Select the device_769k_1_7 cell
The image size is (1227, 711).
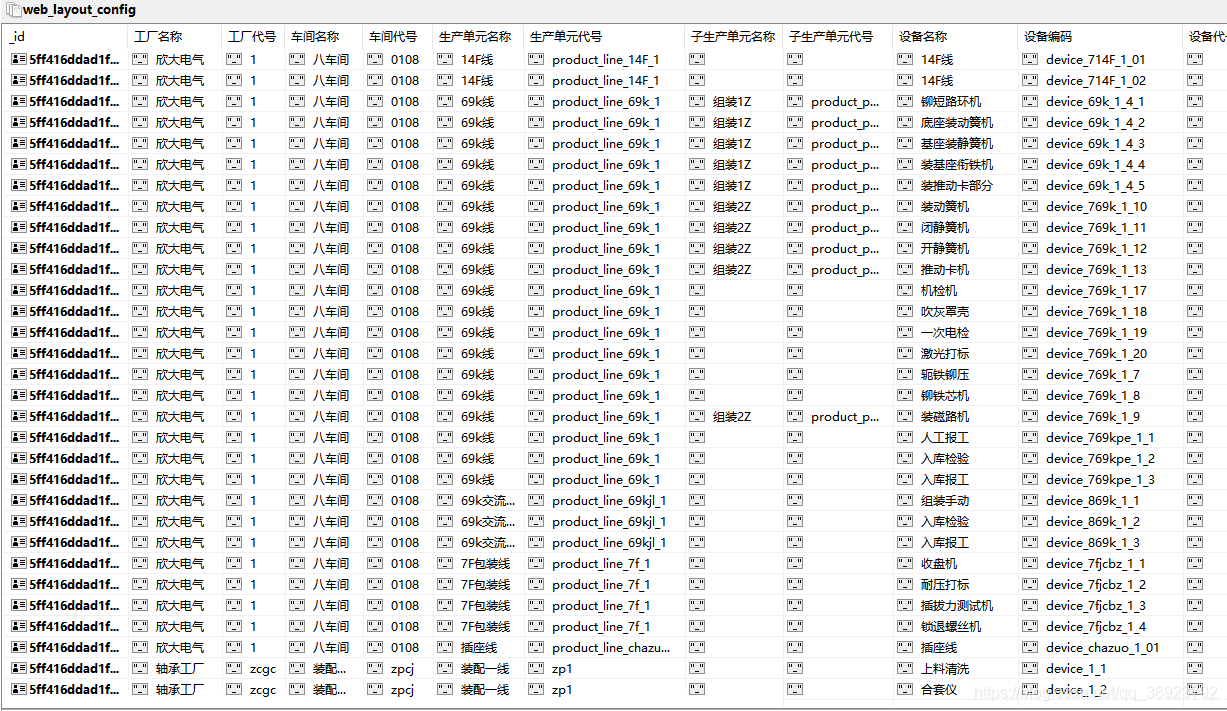point(1093,375)
